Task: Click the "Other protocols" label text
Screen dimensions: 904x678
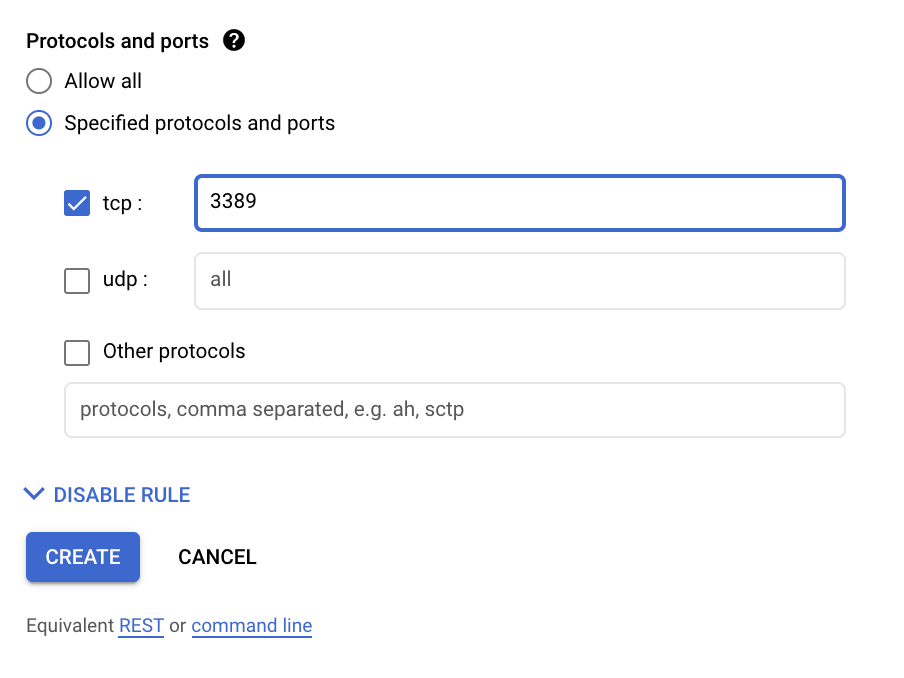Action: point(174,352)
